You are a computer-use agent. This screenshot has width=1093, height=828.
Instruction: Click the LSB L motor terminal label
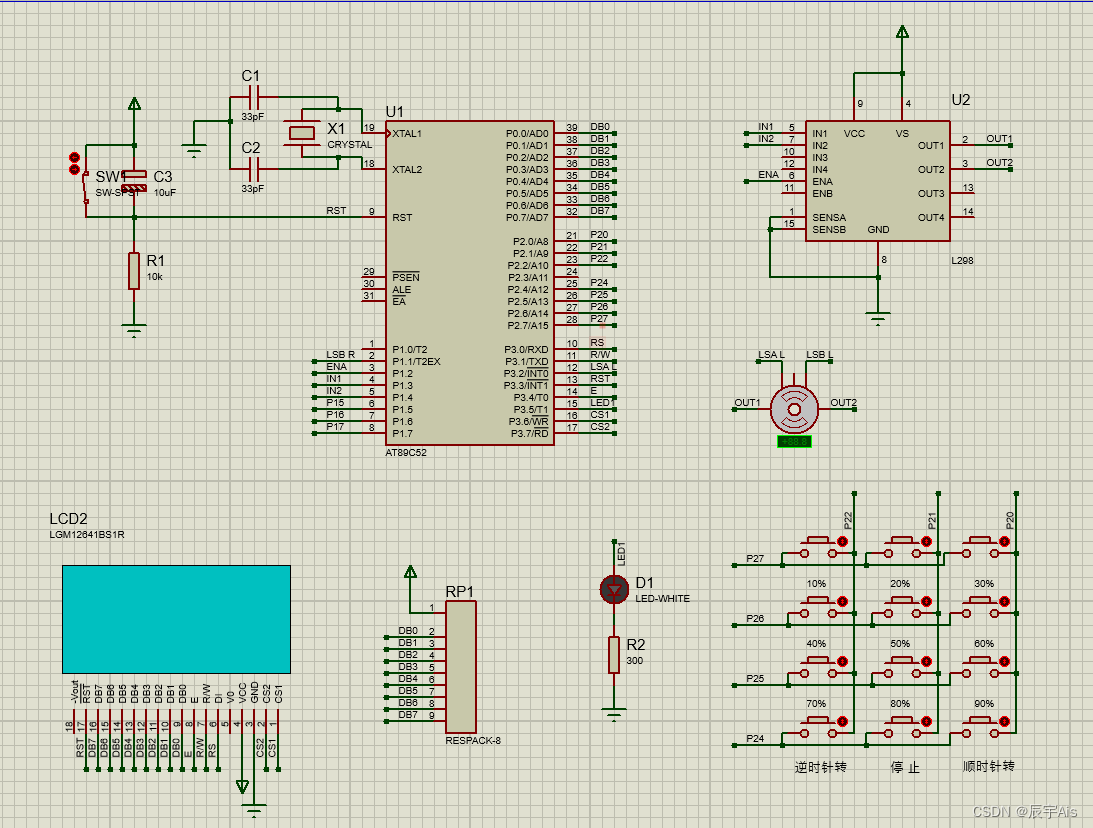[x=819, y=355]
